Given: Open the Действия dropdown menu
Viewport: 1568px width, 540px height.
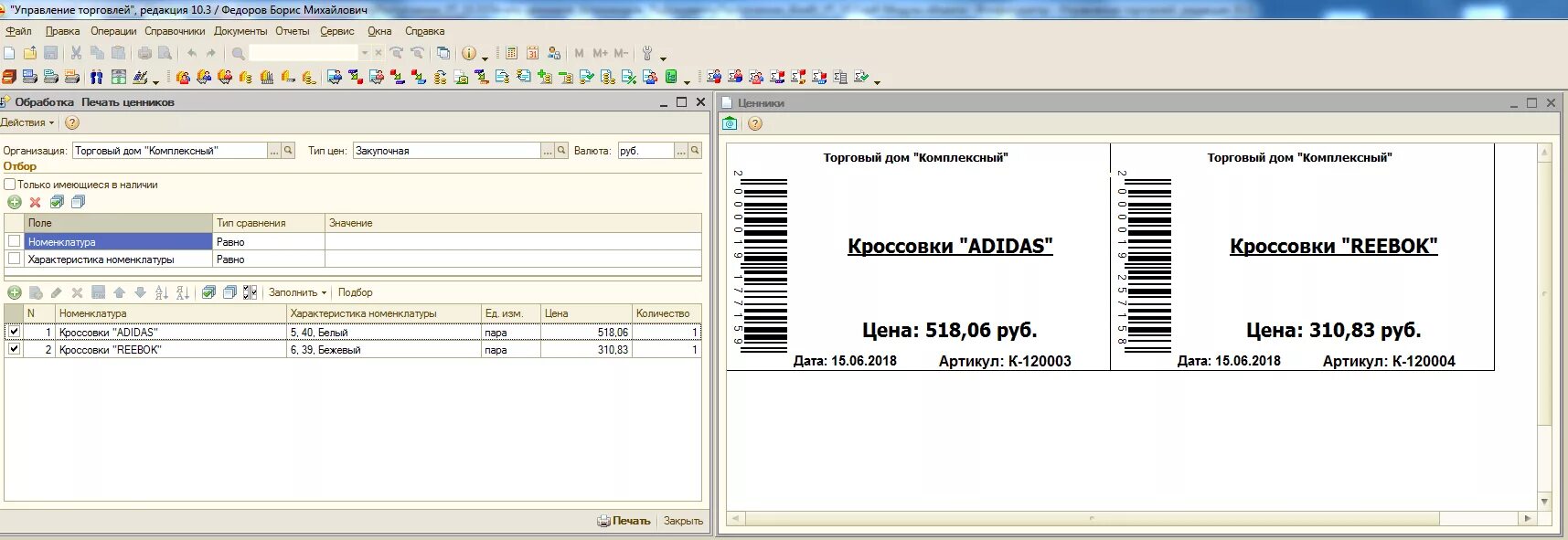Looking at the screenshot, I should click(x=27, y=122).
